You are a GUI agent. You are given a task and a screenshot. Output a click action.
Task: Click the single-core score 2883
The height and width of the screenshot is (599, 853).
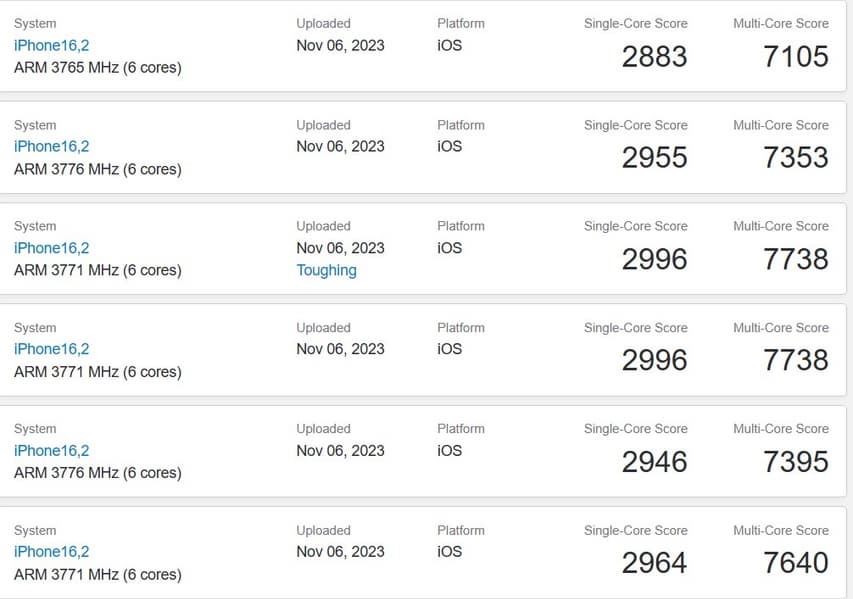click(x=654, y=57)
